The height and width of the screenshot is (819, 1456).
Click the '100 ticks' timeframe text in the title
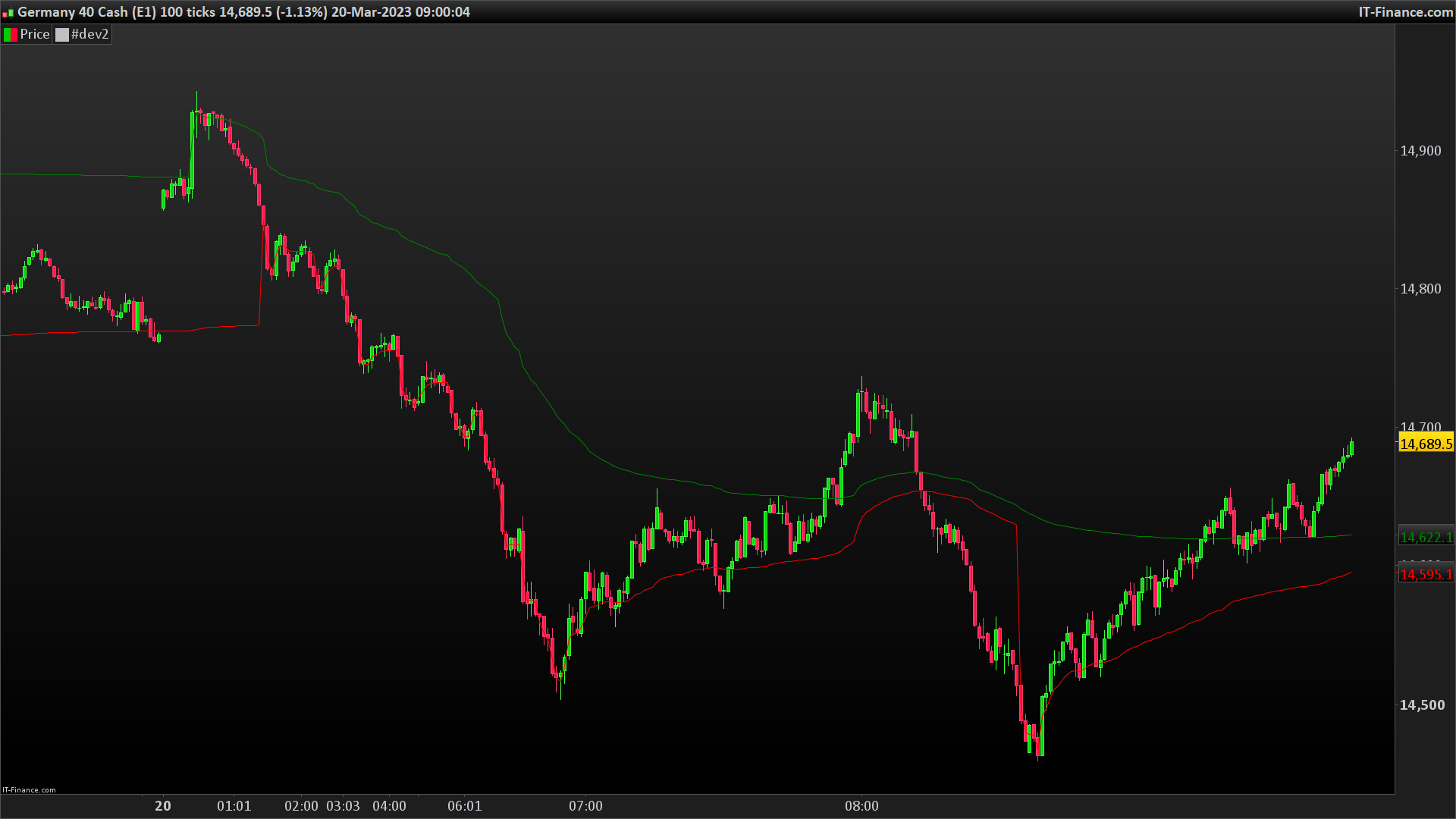(187, 12)
